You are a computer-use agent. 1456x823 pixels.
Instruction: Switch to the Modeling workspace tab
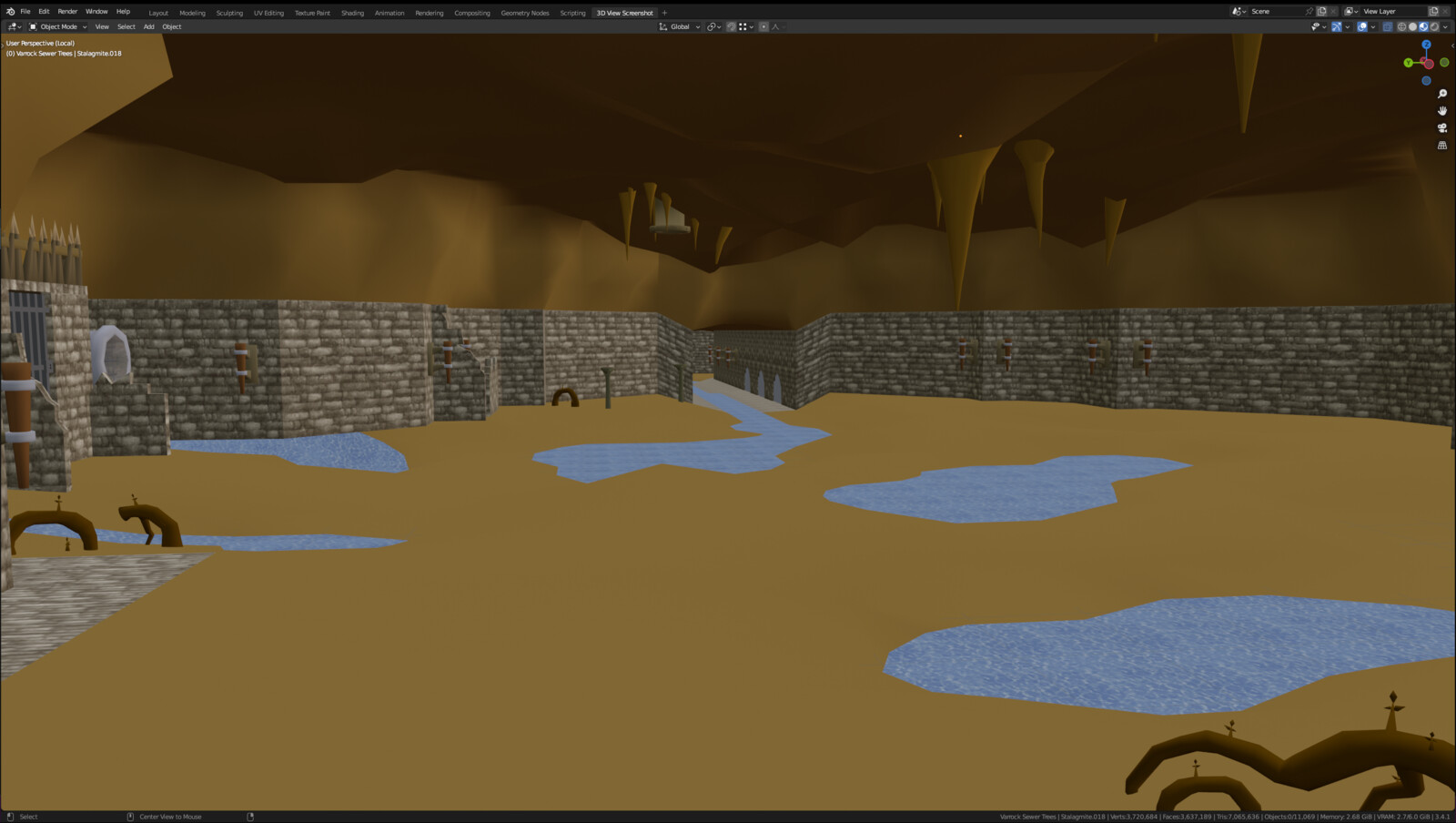192,13
